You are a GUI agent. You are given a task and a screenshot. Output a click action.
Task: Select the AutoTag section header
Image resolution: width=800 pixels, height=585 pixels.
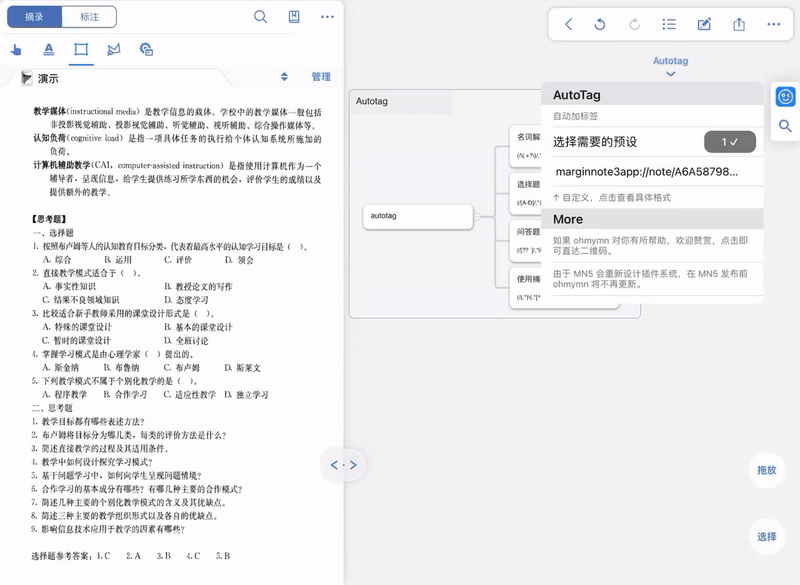point(652,95)
